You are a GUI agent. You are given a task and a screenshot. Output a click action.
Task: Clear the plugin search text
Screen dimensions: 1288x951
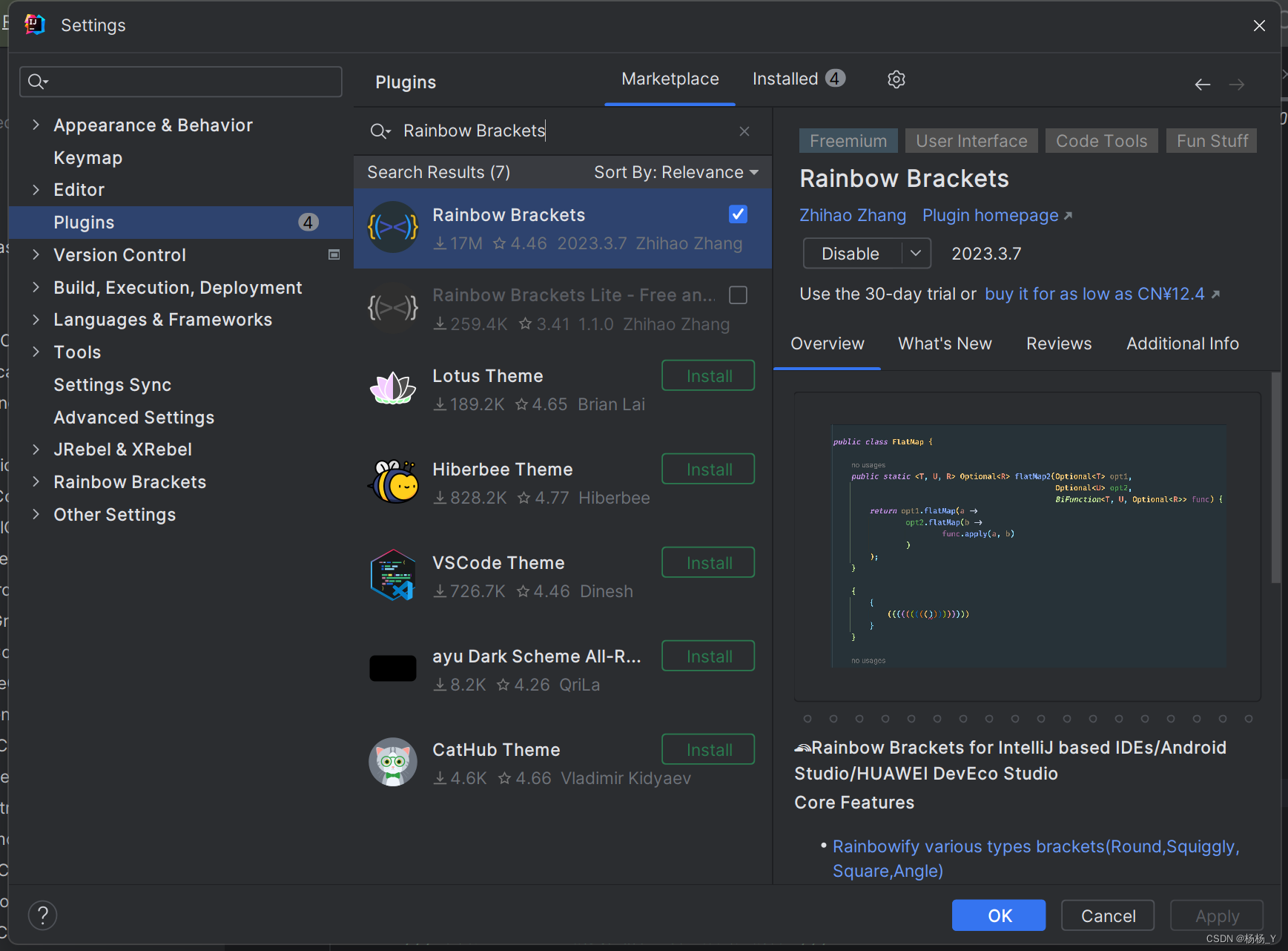pyautogui.click(x=744, y=131)
